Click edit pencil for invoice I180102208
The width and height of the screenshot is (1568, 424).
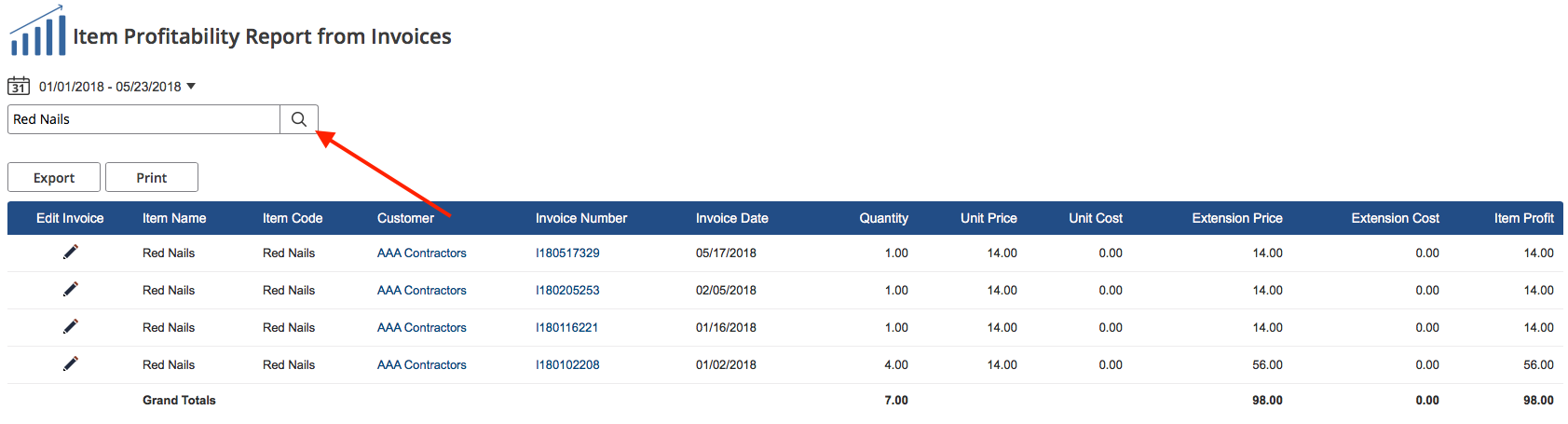[x=71, y=363]
